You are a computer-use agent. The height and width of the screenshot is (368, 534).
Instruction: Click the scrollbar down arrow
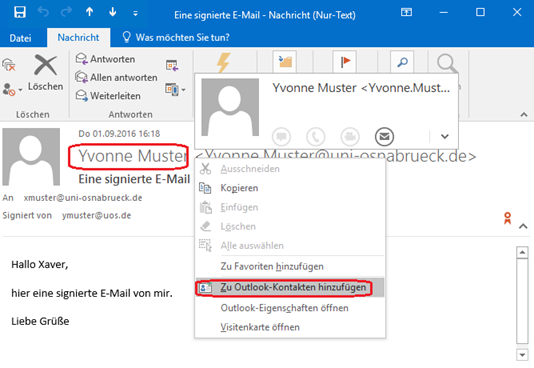coord(522,354)
